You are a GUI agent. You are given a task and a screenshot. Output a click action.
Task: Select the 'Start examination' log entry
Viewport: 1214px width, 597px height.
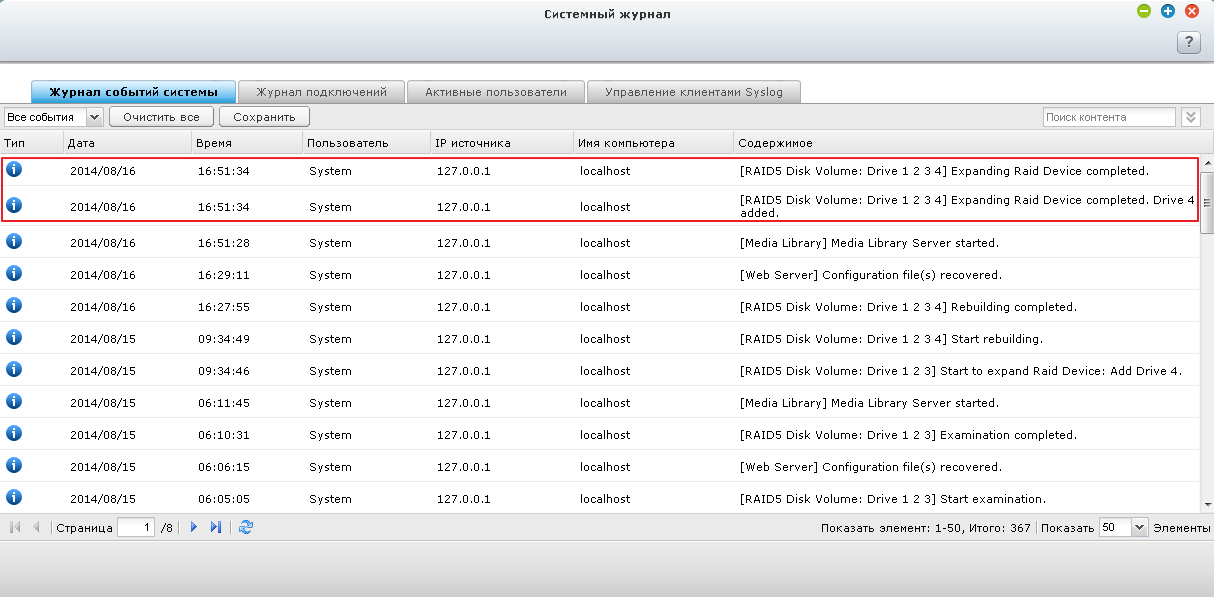click(x=600, y=498)
